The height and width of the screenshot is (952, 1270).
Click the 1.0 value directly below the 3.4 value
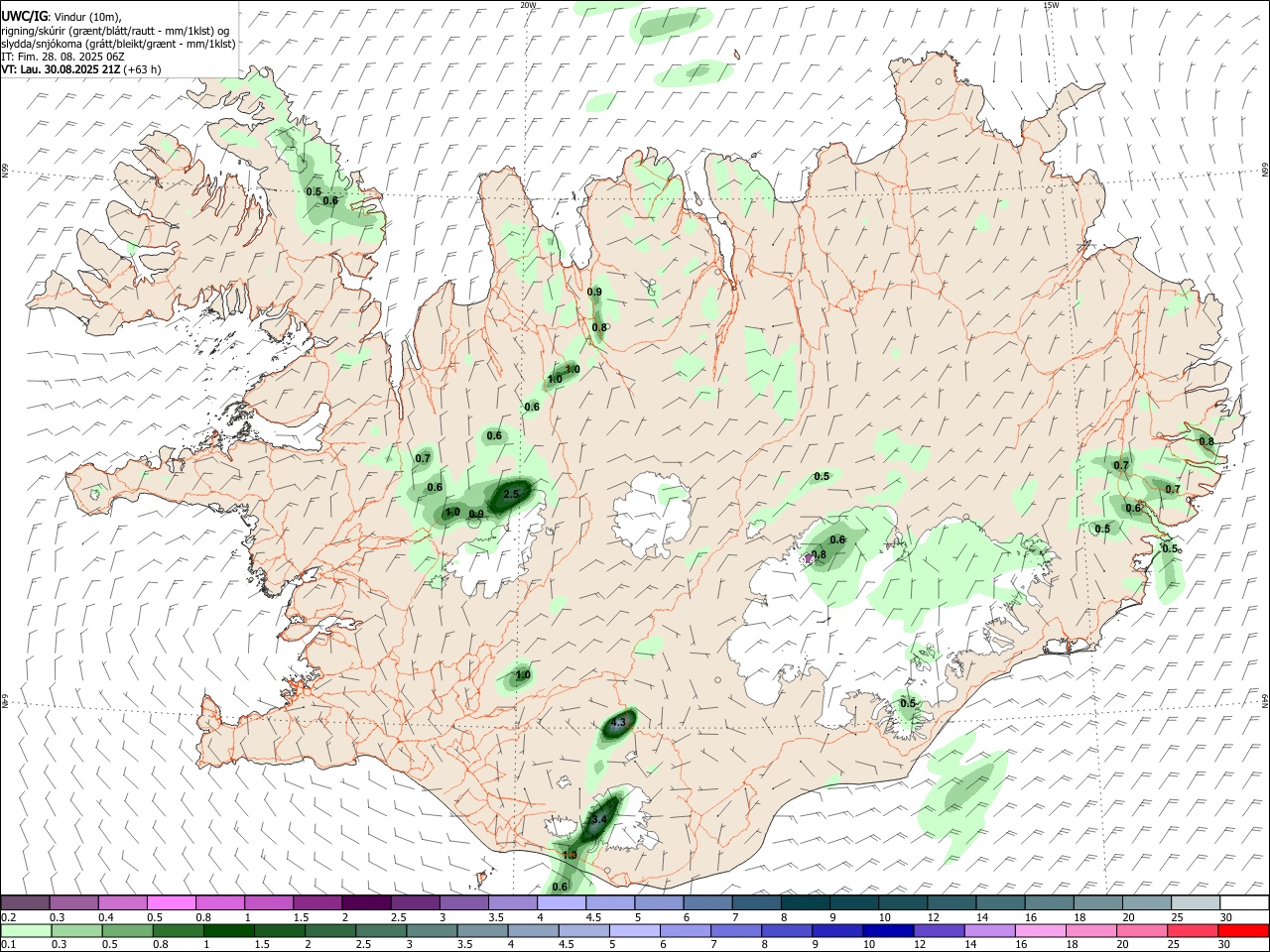(x=570, y=855)
